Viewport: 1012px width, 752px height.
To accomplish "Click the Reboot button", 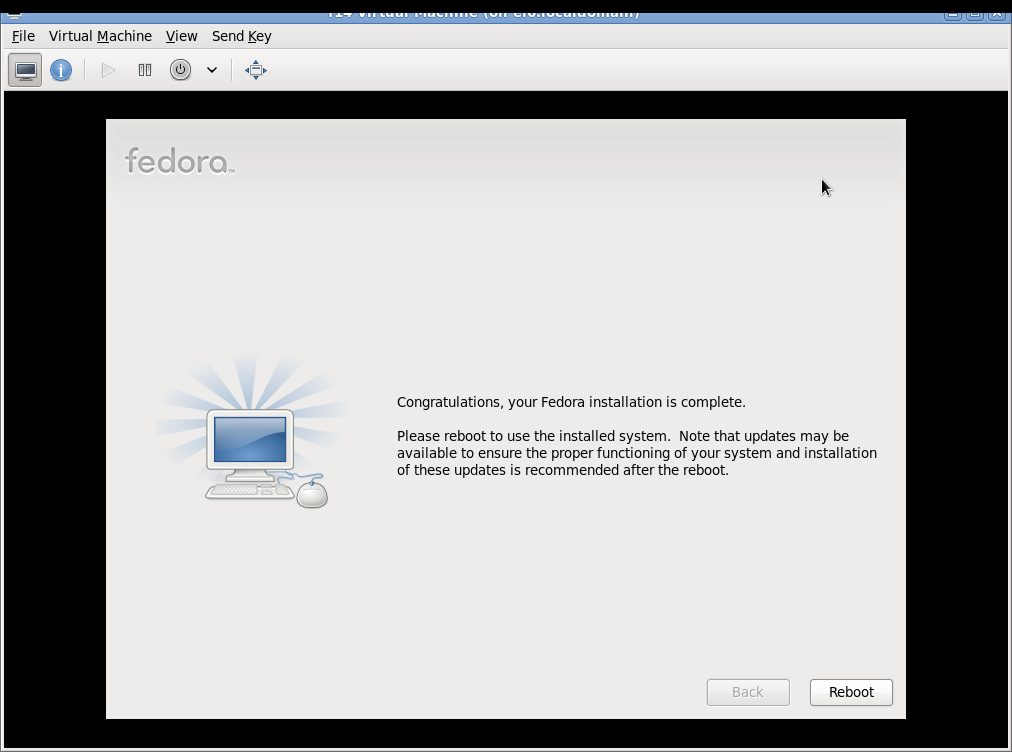I will 851,692.
